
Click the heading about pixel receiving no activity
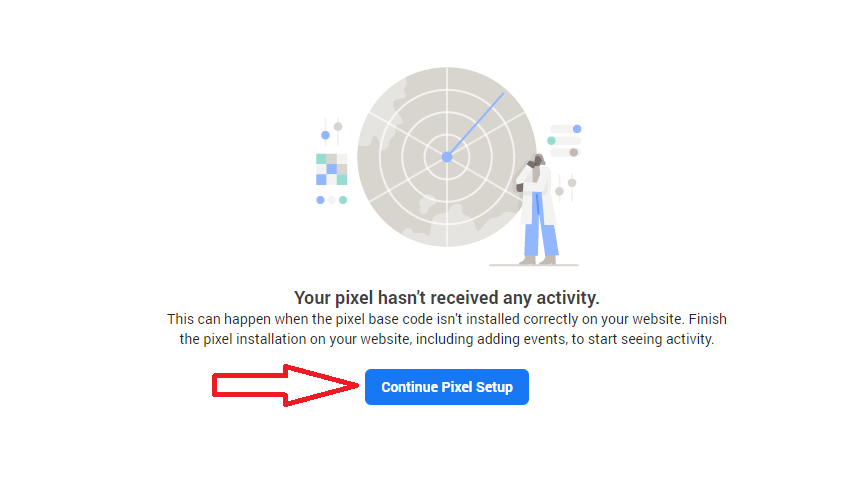pyautogui.click(x=446, y=298)
